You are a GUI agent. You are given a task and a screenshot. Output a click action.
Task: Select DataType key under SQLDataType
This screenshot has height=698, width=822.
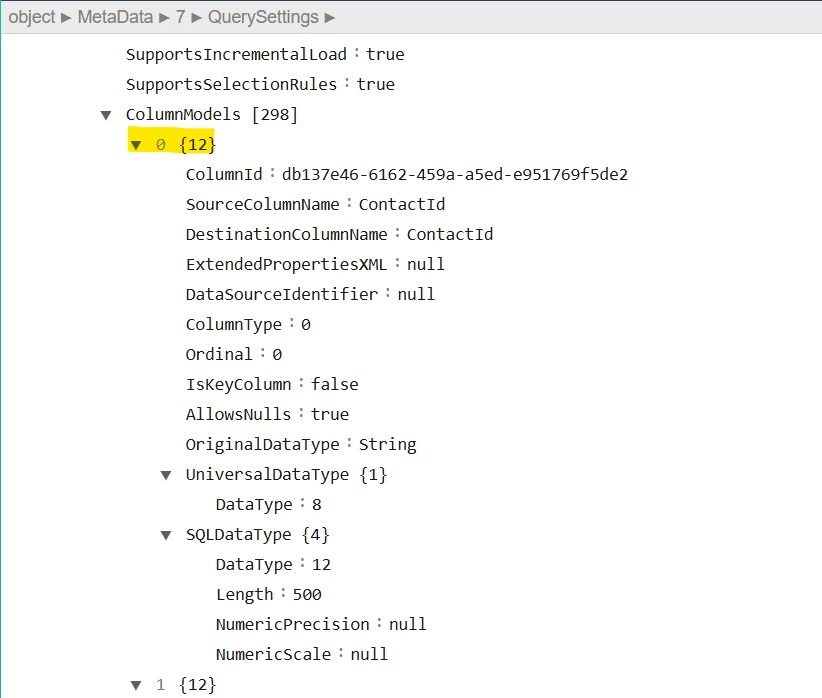(254, 565)
